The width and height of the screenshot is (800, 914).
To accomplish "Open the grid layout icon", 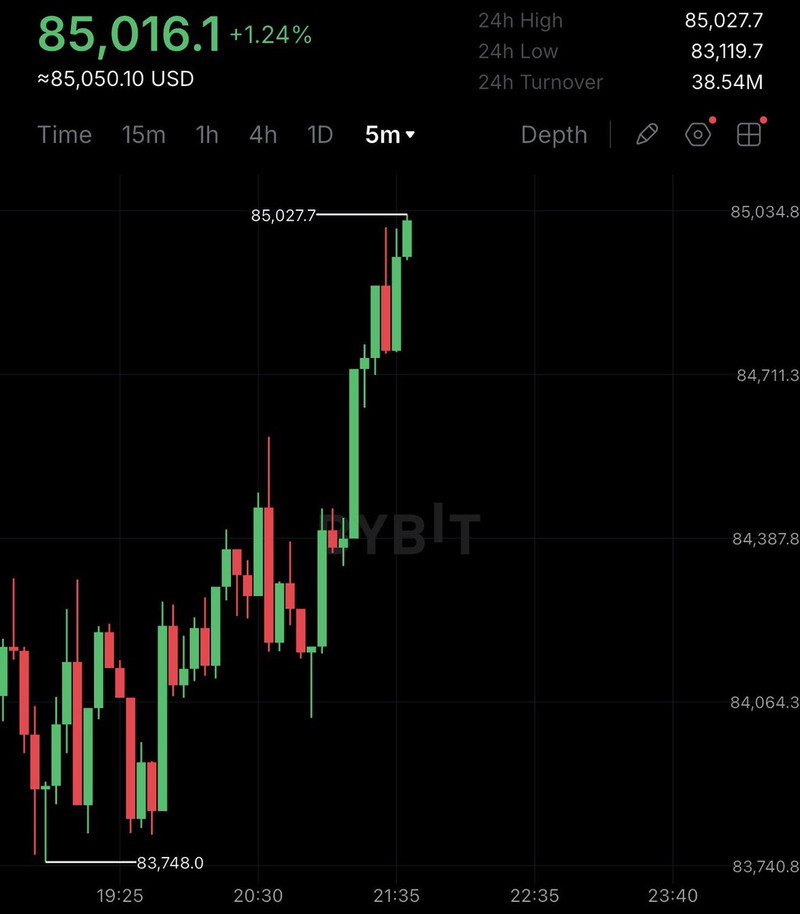I will 749,135.
